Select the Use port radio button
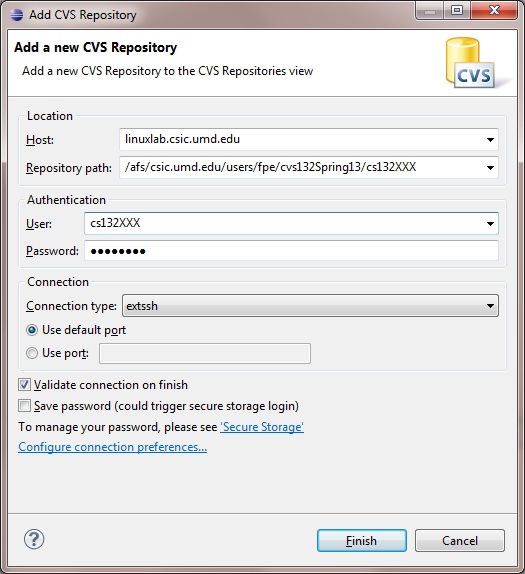The height and width of the screenshot is (574, 525). point(32,353)
